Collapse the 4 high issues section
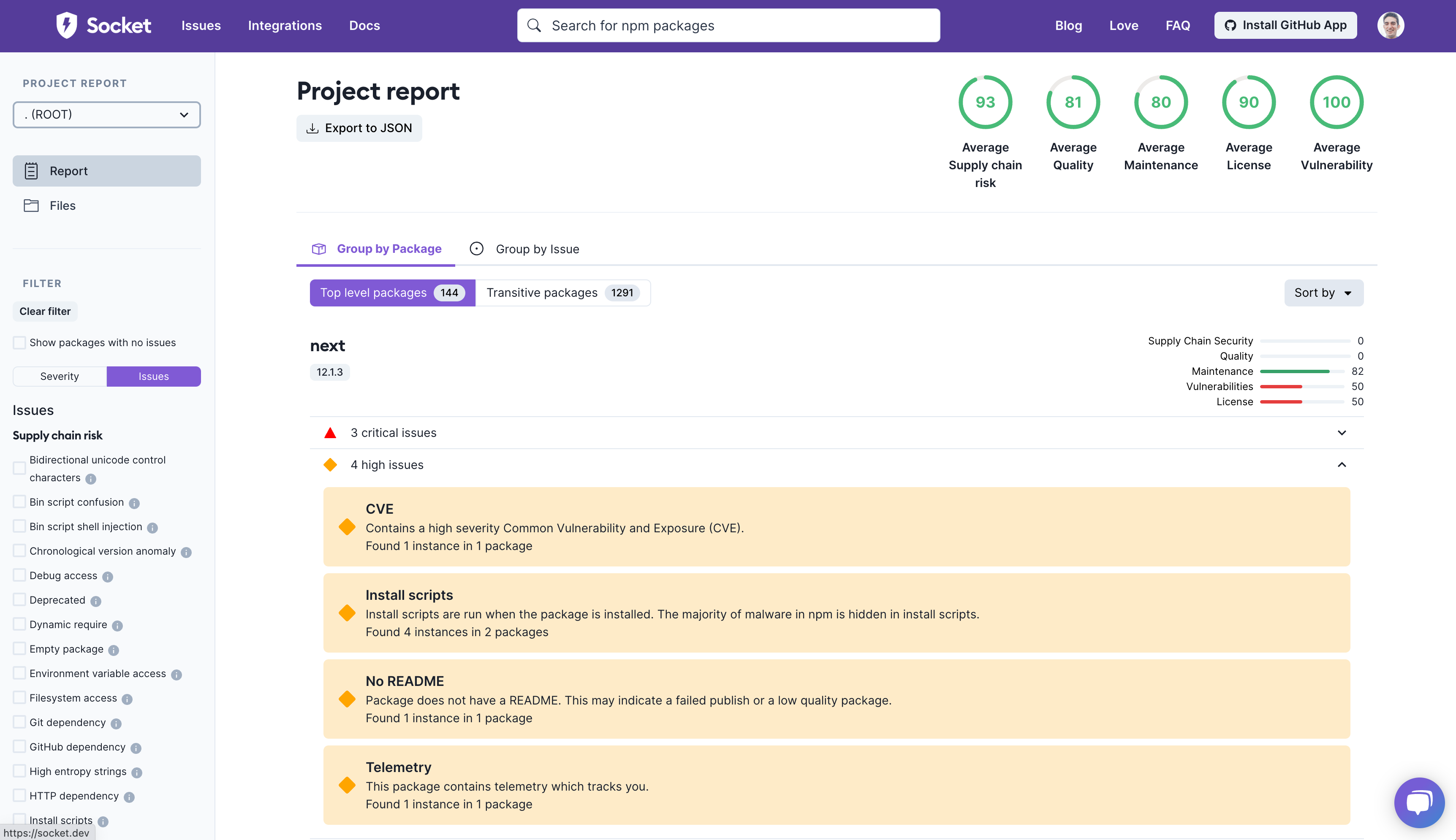The height and width of the screenshot is (840, 1456). click(1342, 464)
